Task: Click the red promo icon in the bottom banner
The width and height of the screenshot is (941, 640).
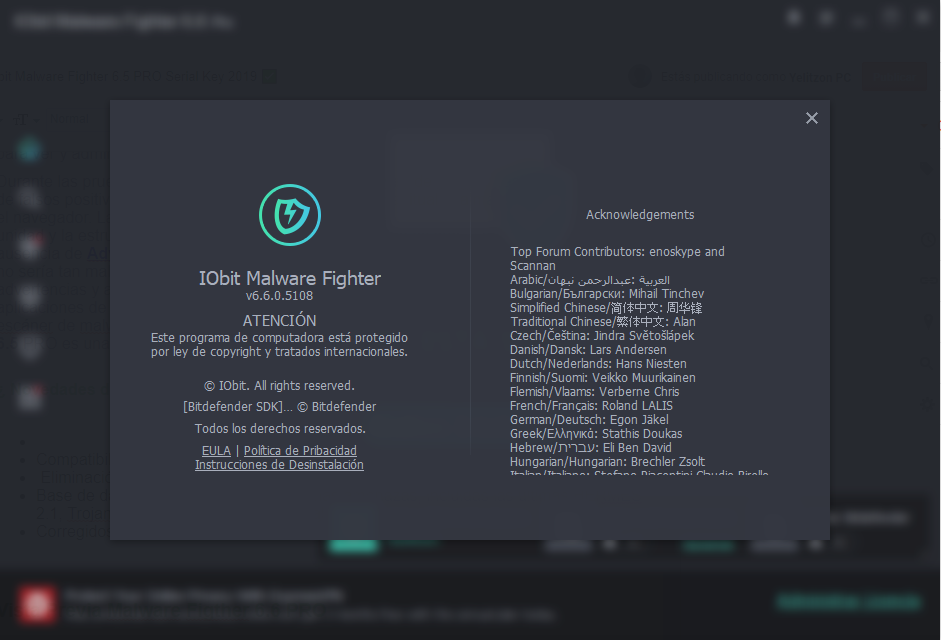Action: (x=37, y=603)
